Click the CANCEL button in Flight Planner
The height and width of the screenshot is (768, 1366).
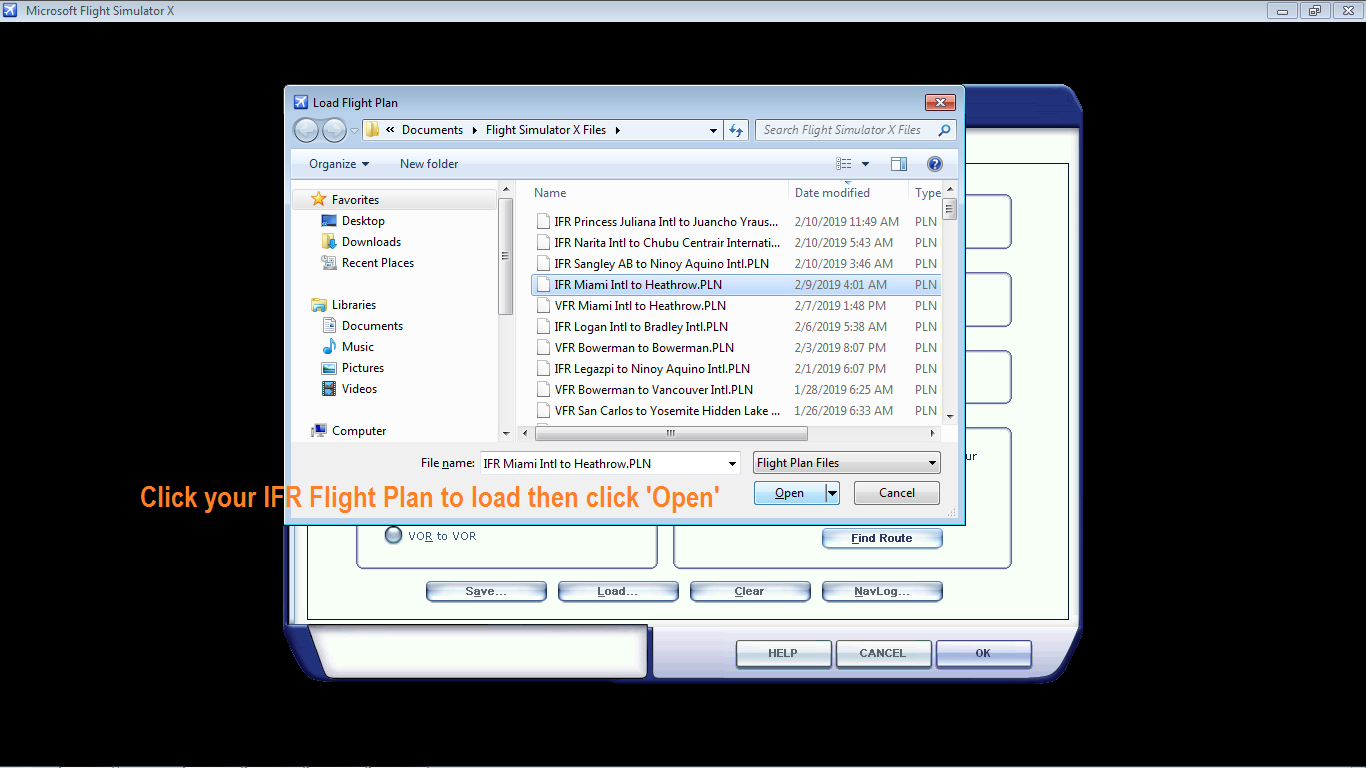click(883, 653)
